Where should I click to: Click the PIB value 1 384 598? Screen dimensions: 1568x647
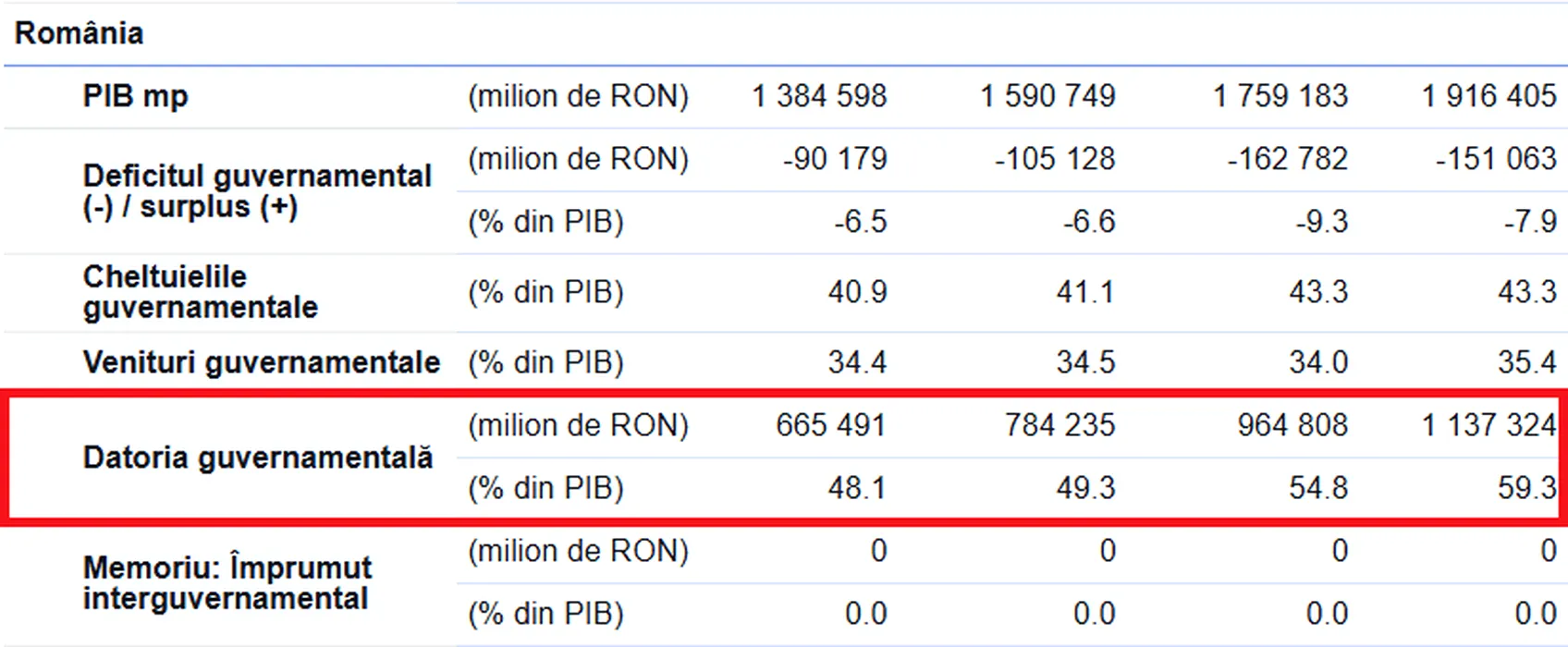tap(819, 96)
